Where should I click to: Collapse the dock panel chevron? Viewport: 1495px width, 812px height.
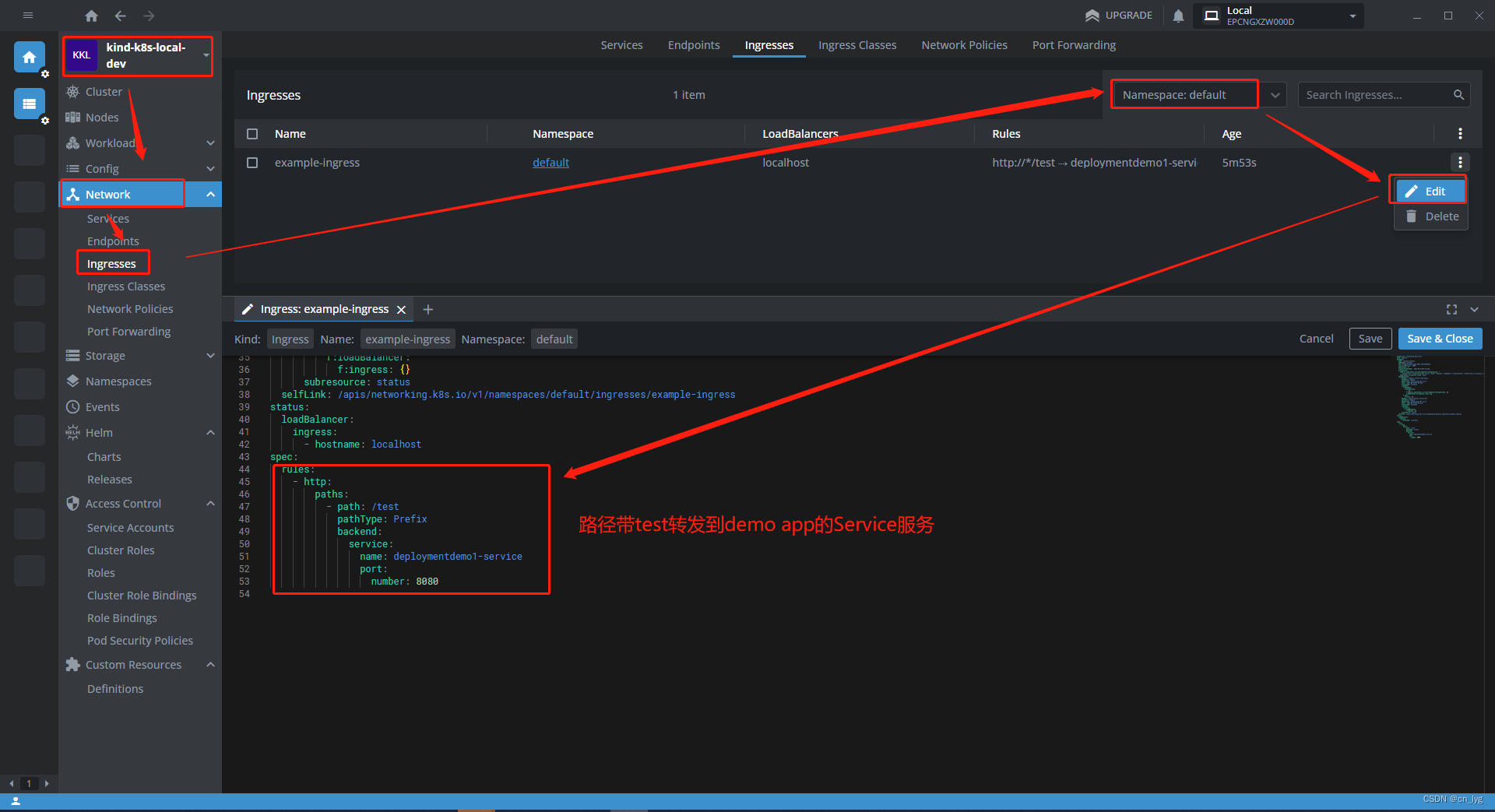1474,310
